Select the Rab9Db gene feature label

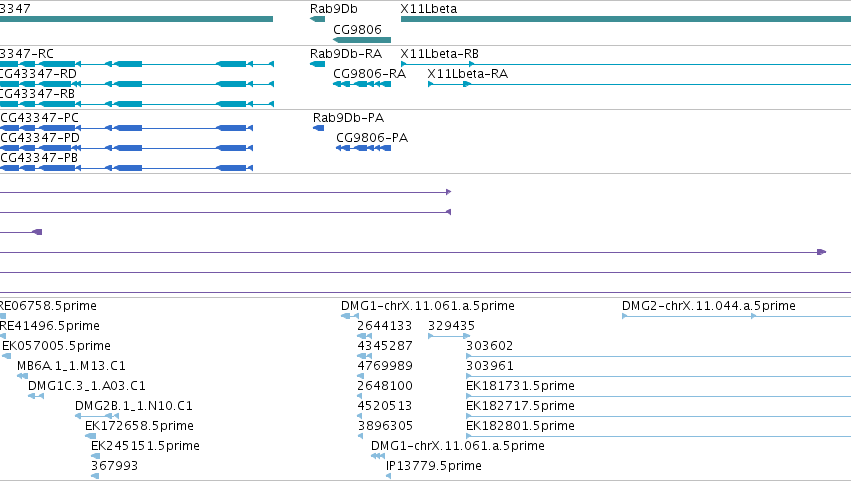(x=333, y=9)
